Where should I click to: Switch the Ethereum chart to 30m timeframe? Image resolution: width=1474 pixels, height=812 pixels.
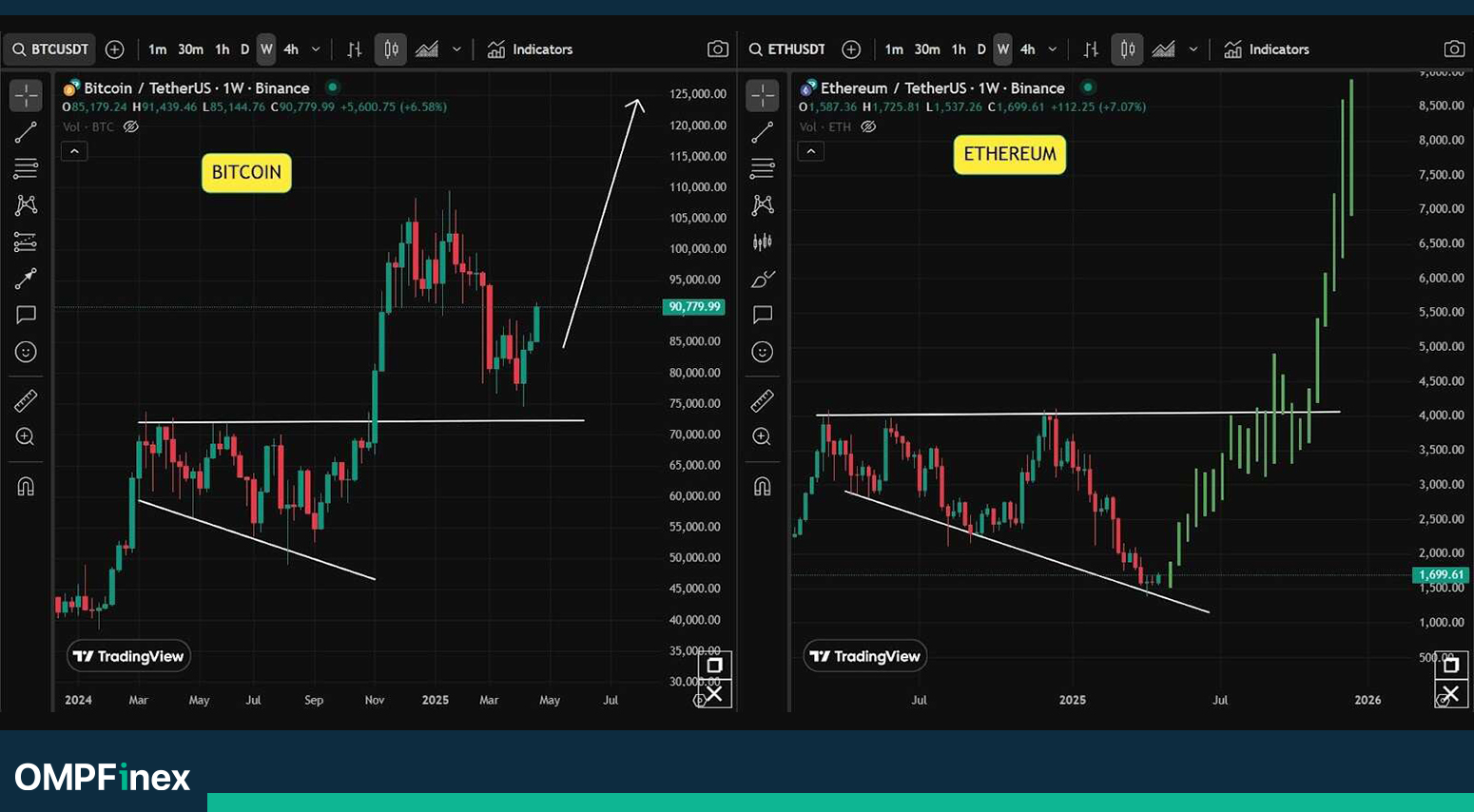927,49
